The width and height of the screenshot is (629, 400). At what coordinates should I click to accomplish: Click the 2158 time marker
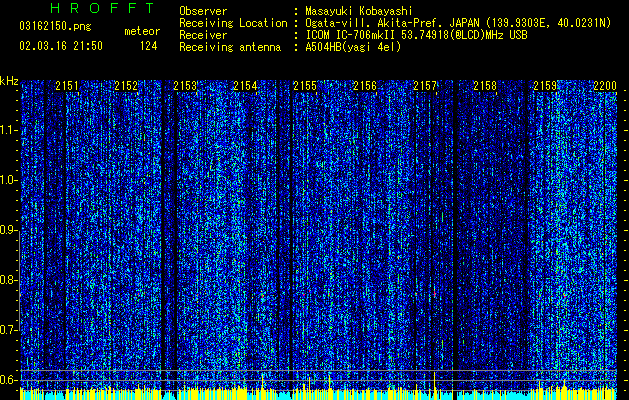[485, 86]
